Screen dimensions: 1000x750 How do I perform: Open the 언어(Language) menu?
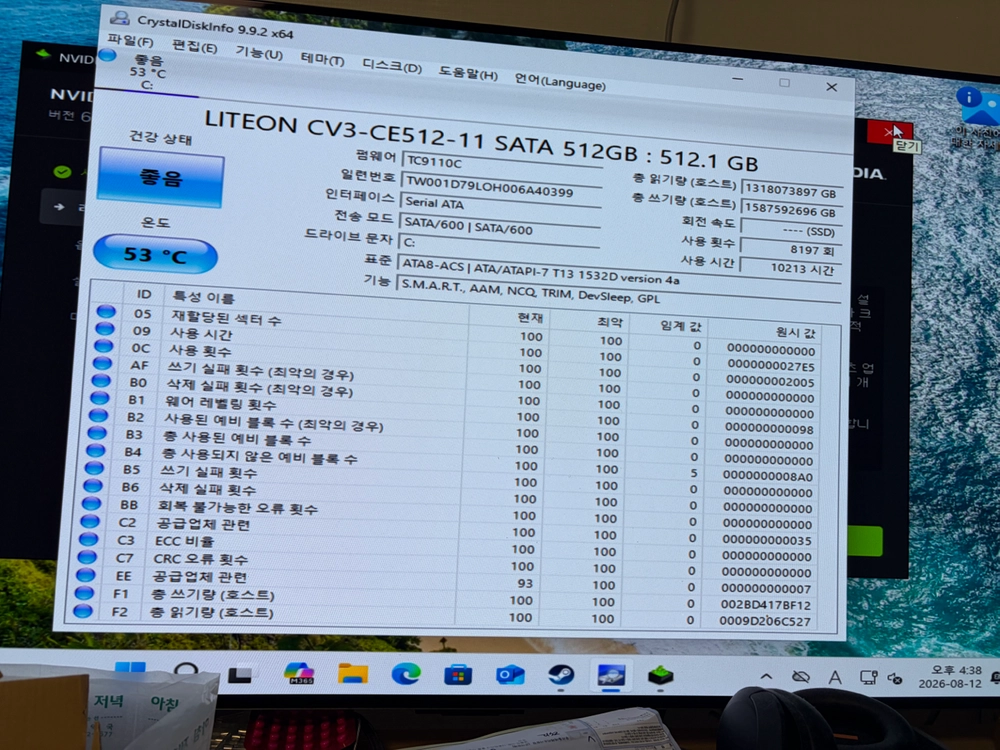tap(560, 82)
